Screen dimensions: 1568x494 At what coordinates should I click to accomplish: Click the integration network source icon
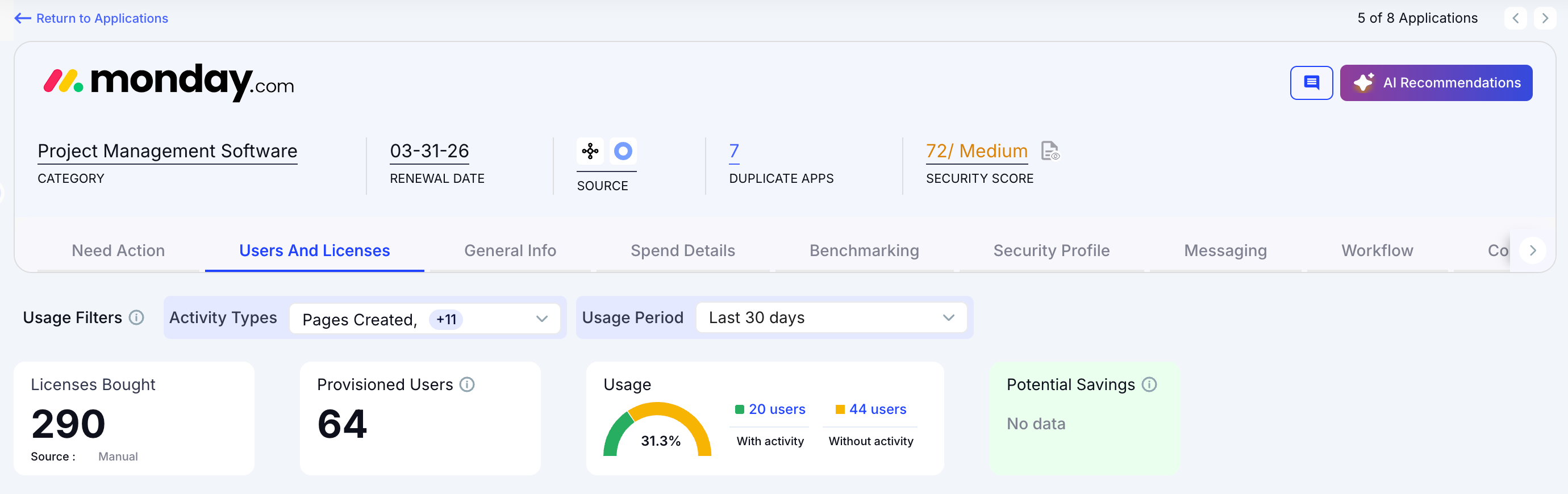coord(590,151)
